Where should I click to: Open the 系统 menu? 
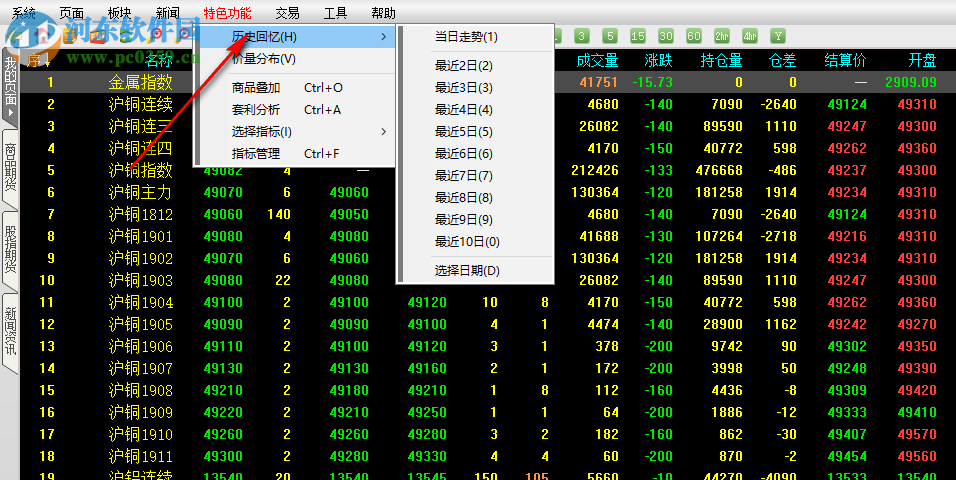coord(24,13)
